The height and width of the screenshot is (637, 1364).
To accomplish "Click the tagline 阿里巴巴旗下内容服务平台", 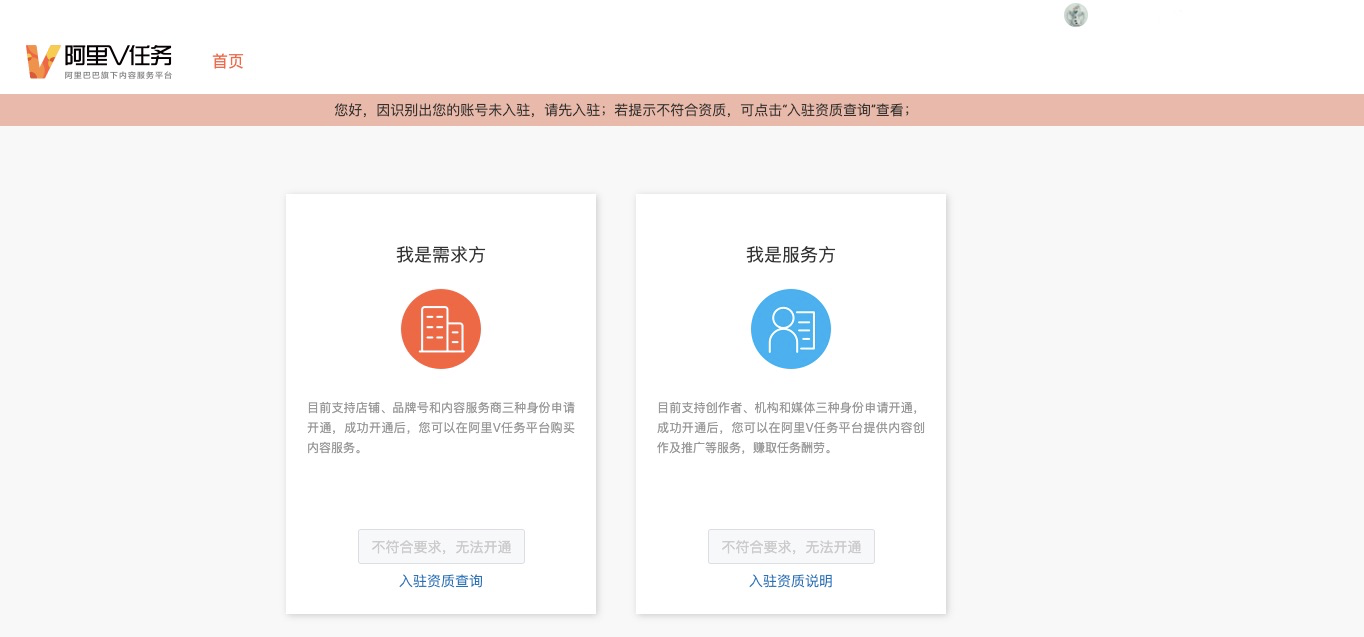I will pyautogui.click(x=118, y=76).
